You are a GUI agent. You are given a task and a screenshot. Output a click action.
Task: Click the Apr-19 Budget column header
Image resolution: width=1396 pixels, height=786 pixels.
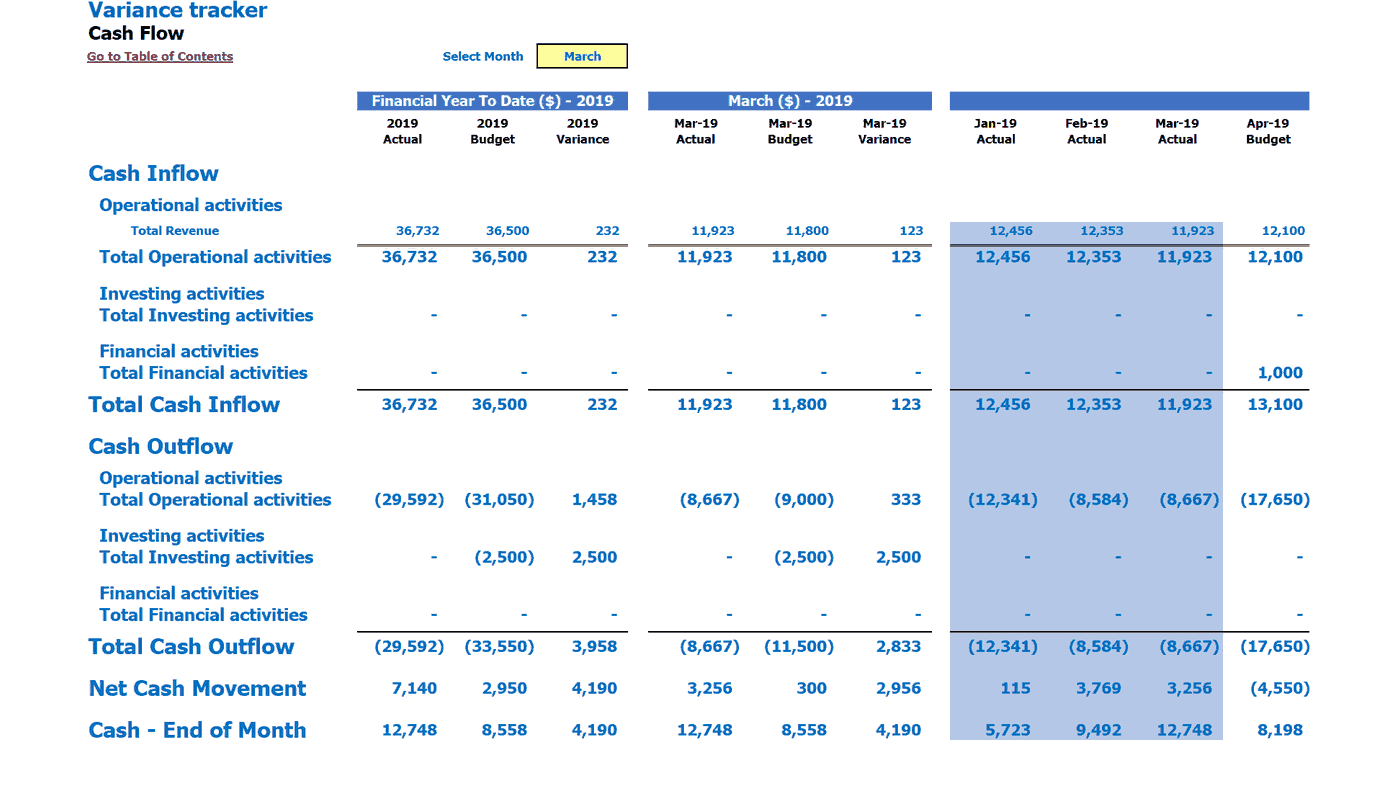[1268, 131]
